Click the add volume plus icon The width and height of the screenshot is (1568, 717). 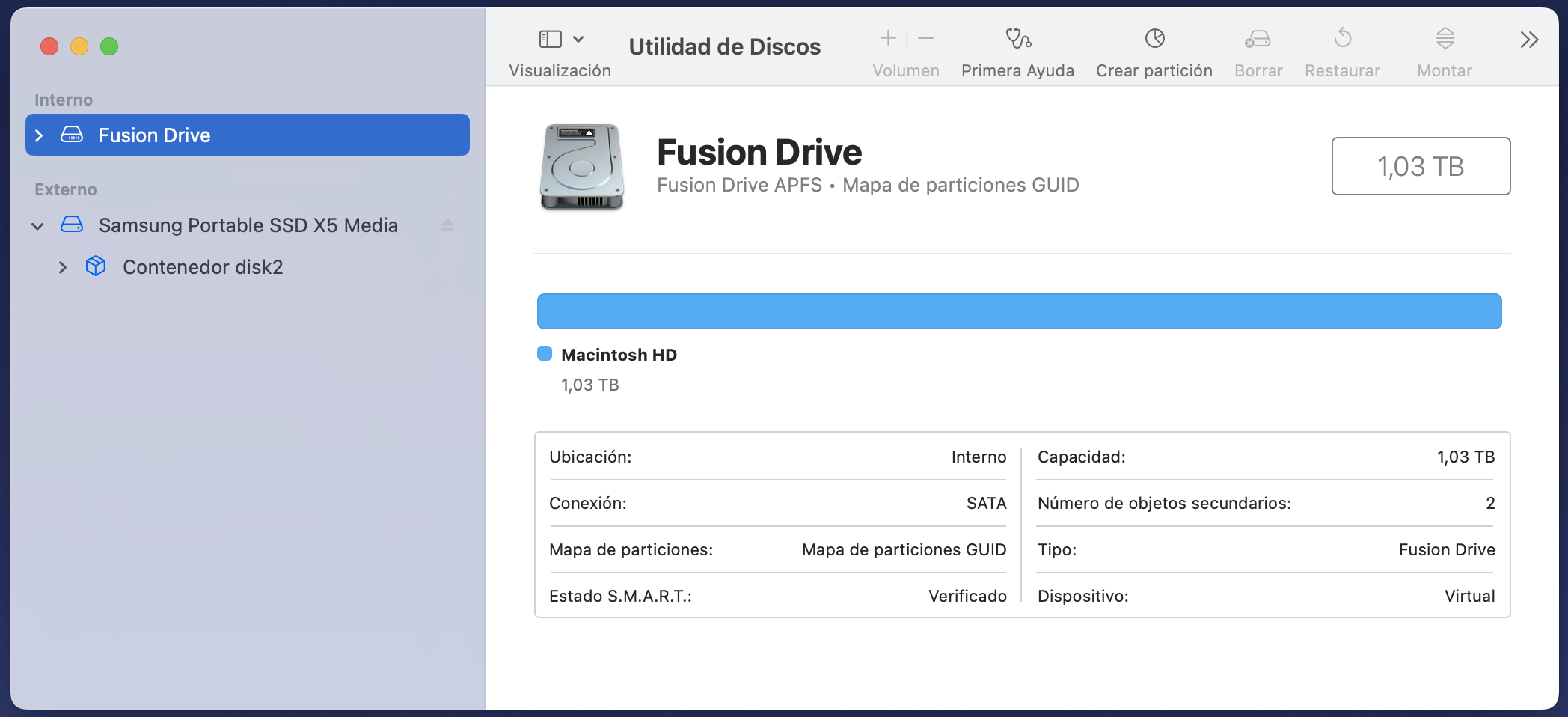888,38
